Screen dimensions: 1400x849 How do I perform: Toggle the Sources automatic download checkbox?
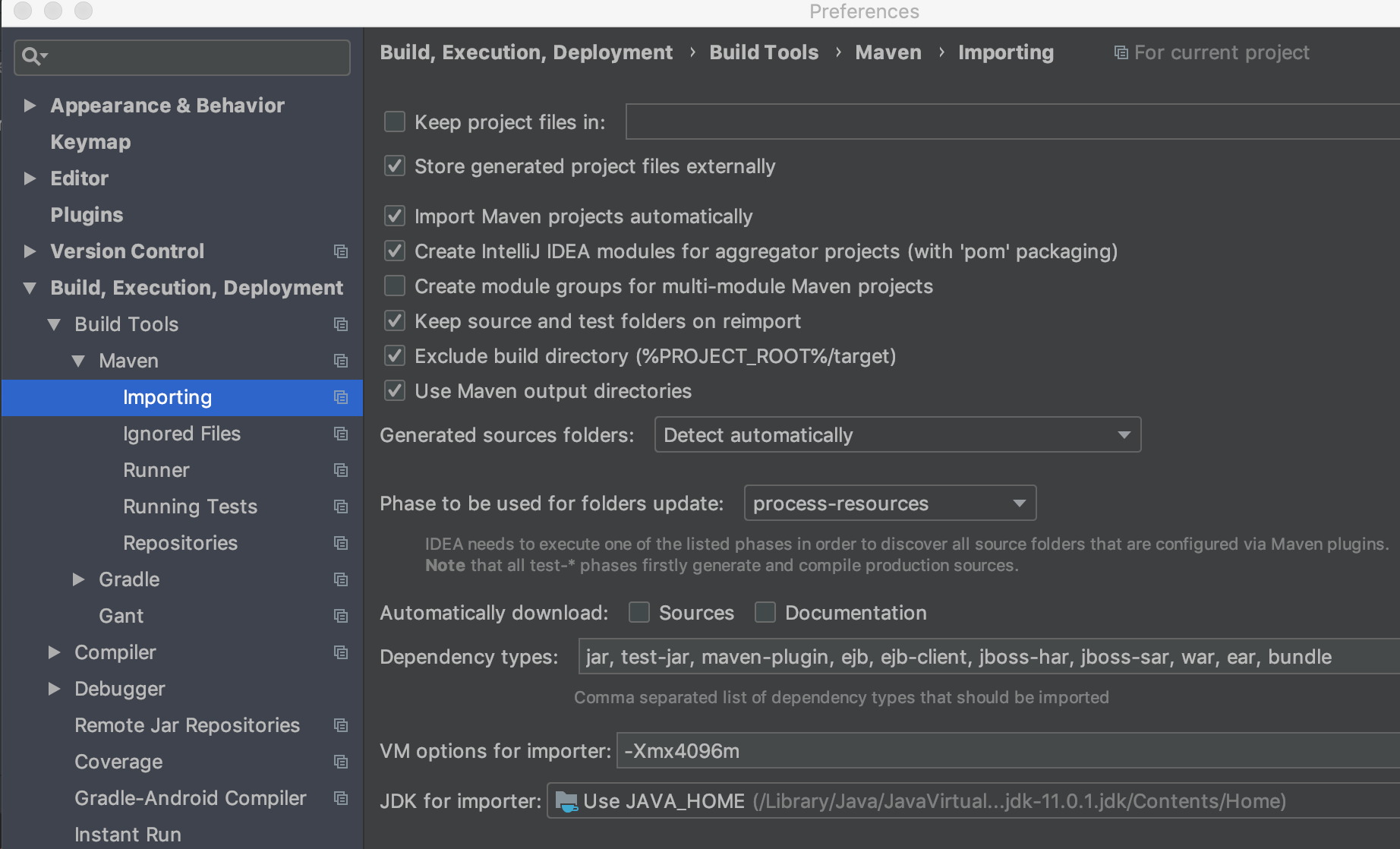tap(639, 612)
